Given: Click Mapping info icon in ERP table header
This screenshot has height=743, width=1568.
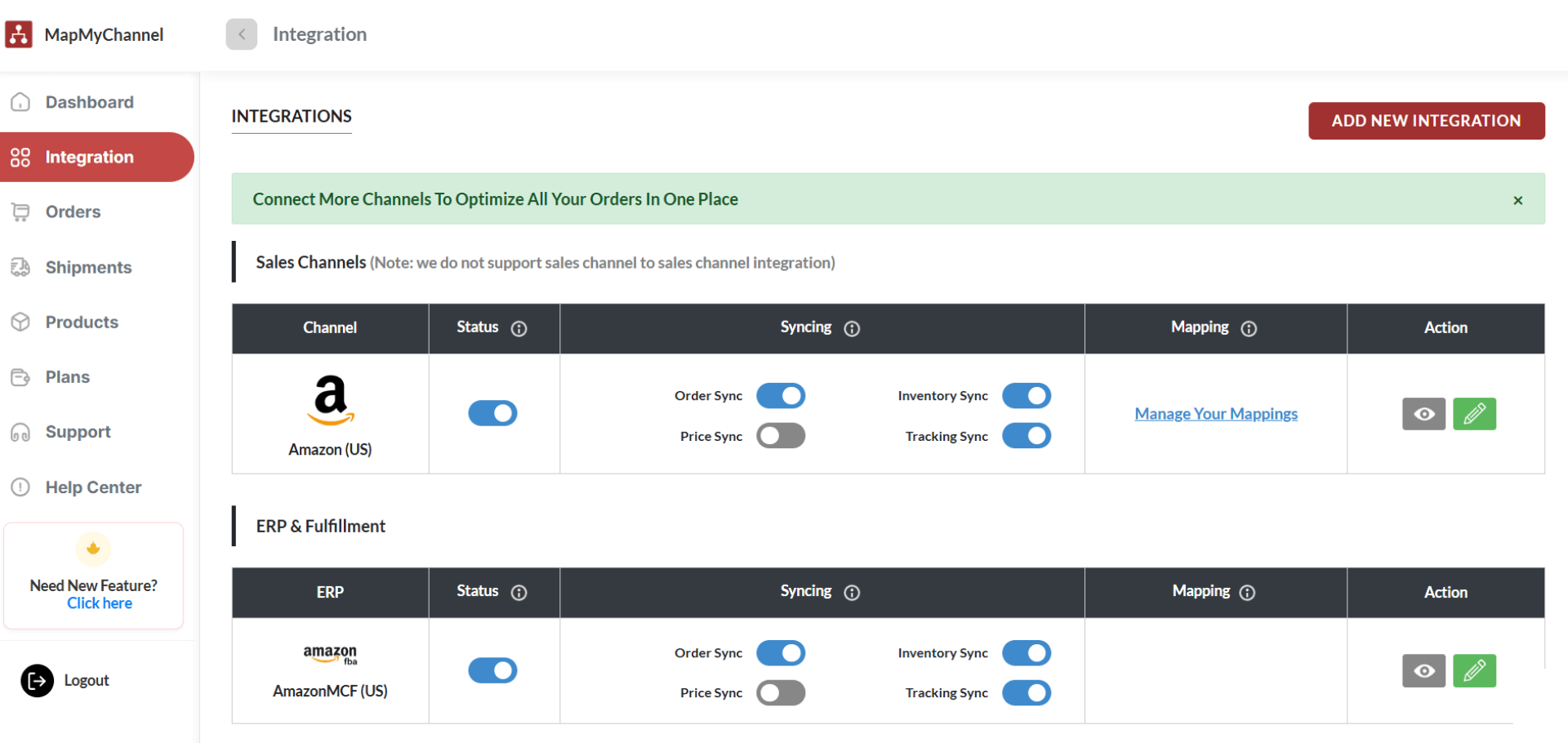Looking at the screenshot, I should (1247, 592).
